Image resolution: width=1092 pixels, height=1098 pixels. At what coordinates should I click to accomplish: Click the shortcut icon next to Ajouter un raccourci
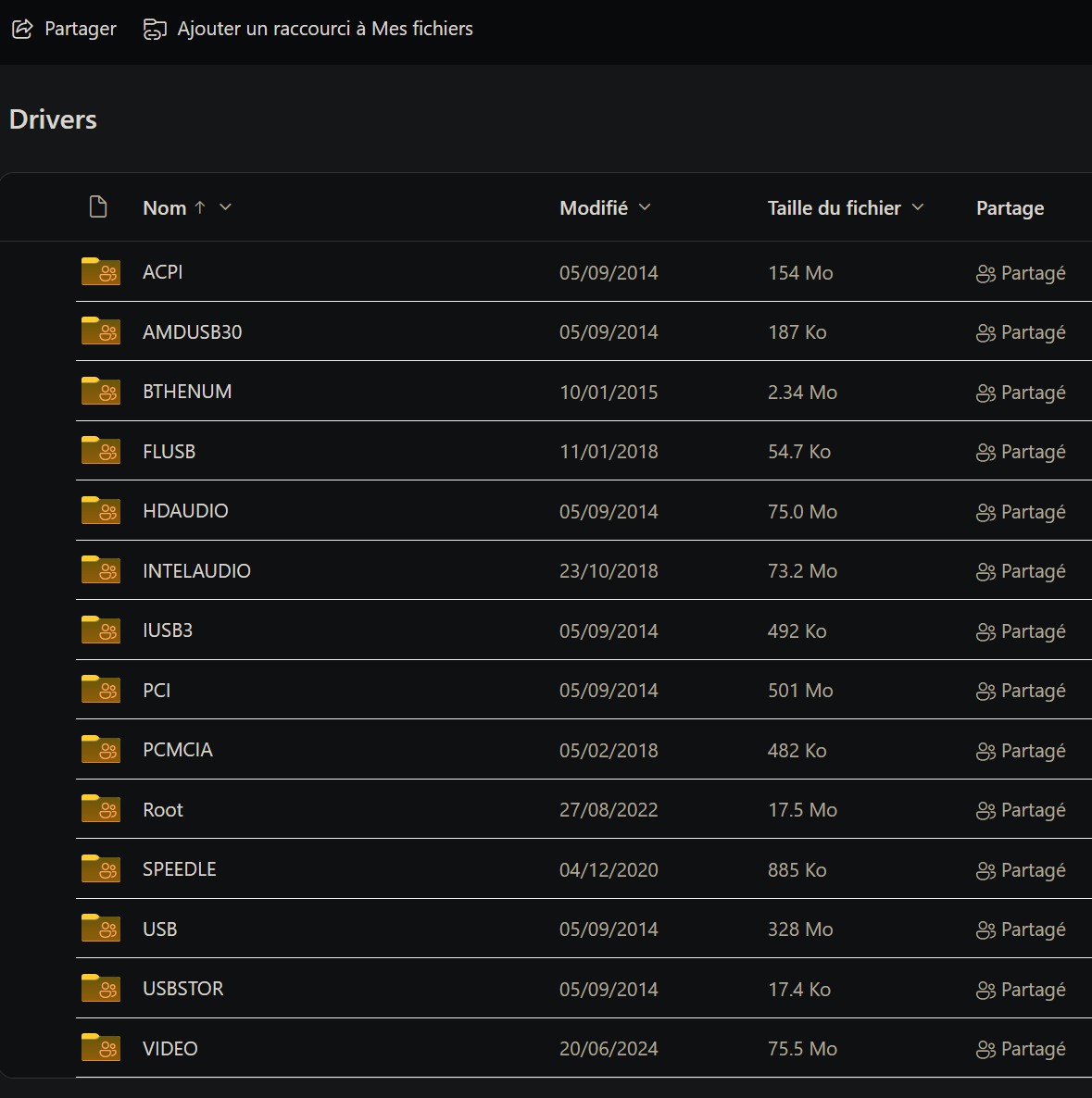155,30
